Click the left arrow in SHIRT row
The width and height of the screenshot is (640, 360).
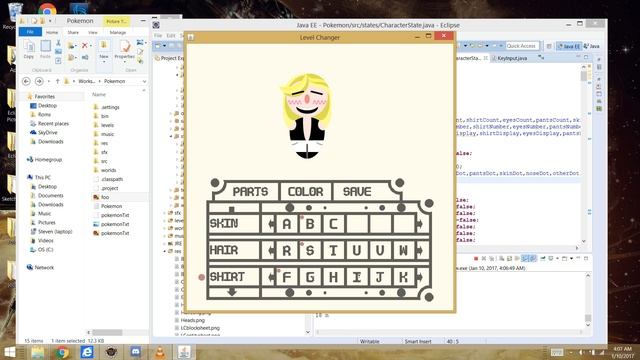271,277
